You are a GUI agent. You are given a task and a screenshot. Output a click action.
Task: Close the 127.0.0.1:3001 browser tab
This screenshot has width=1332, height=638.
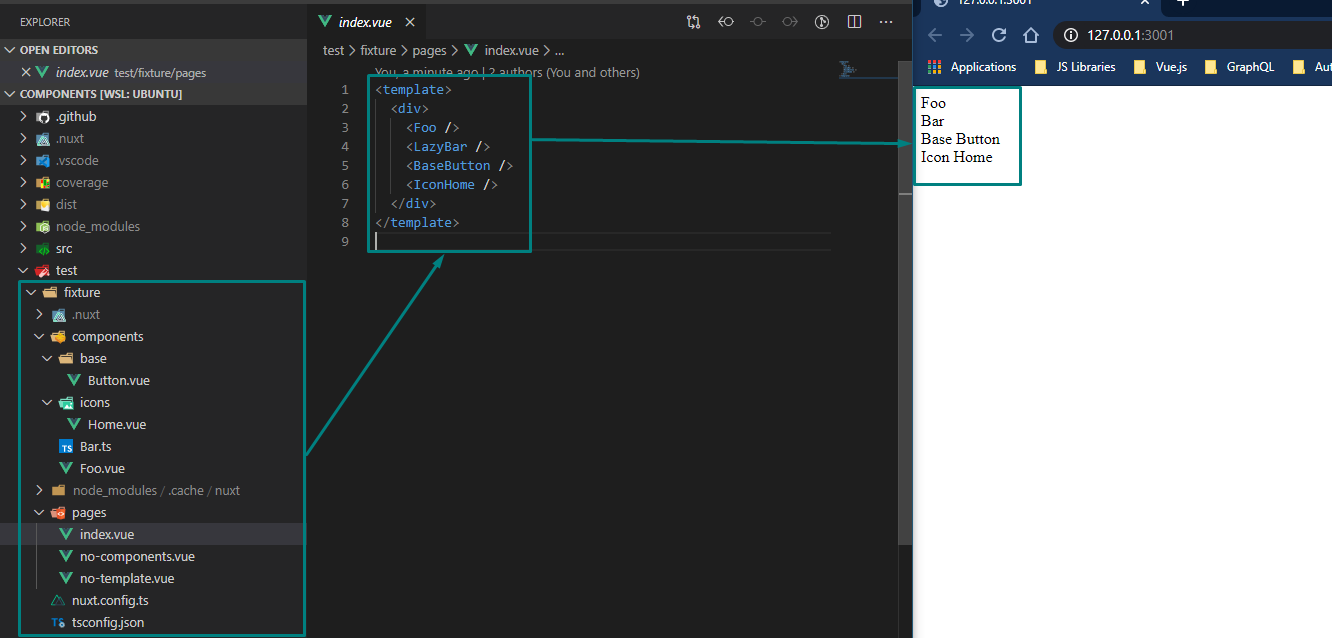pos(1145,3)
